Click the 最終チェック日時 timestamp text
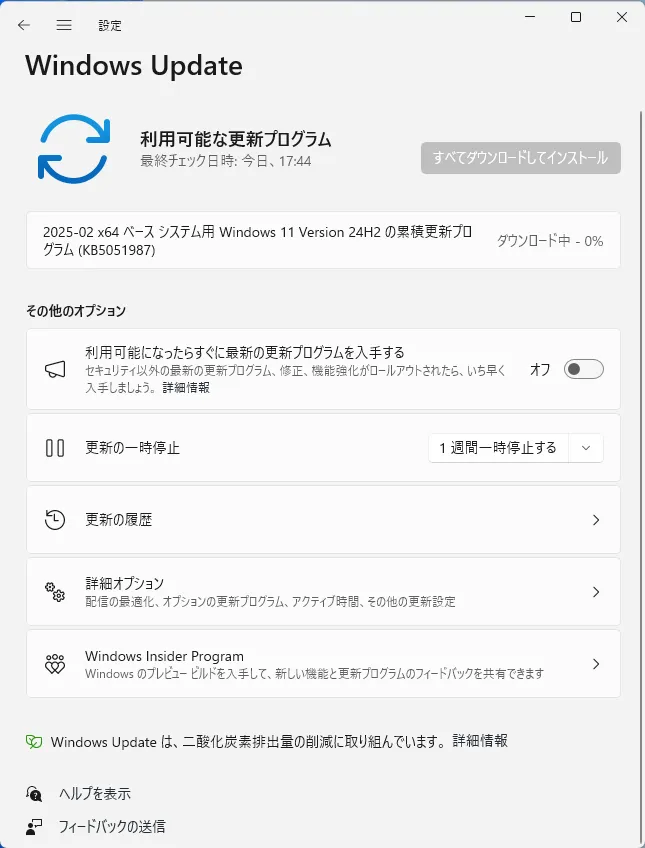This screenshot has width=645, height=848. tap(226, 161)
